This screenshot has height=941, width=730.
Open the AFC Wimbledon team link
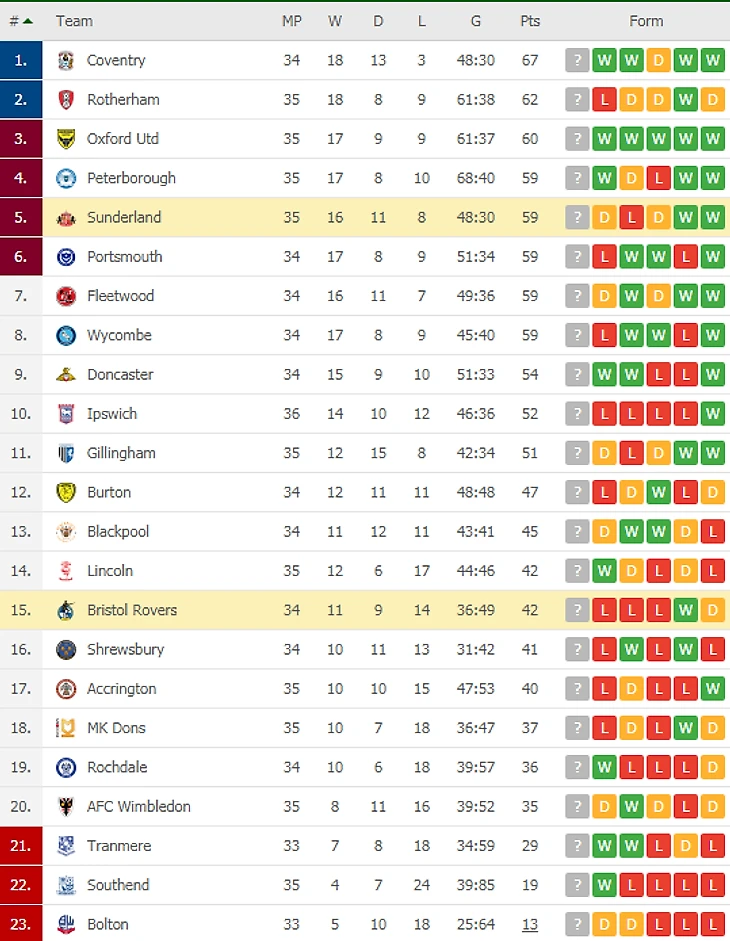click(138, 806)
